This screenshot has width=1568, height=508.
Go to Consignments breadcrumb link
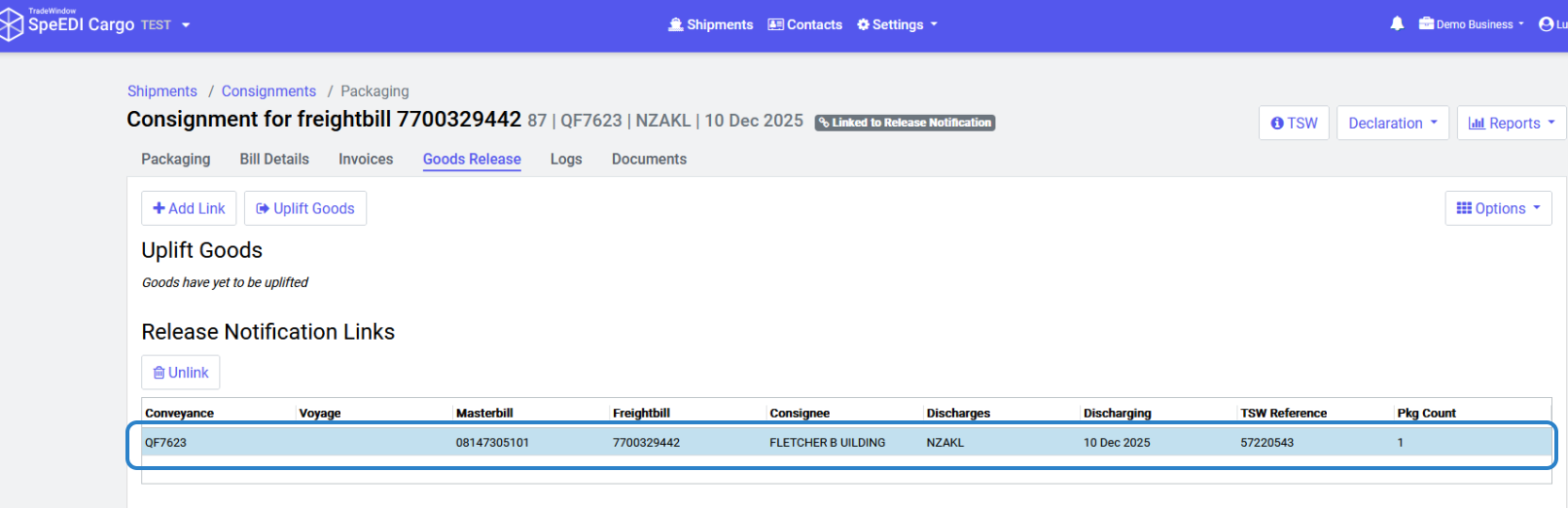click(268, 91)
